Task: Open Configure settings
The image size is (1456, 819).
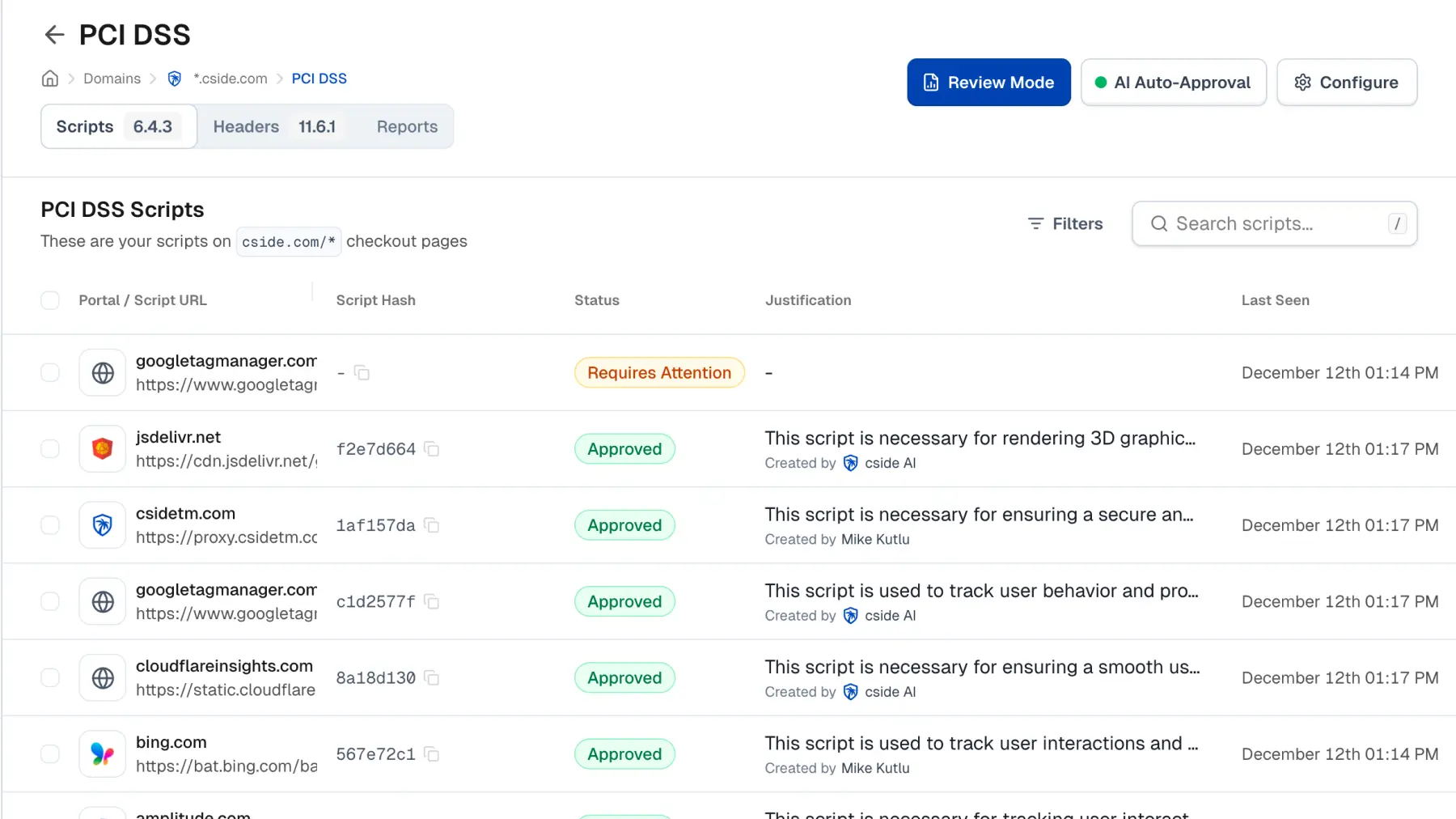Action: coord(1346,82)
